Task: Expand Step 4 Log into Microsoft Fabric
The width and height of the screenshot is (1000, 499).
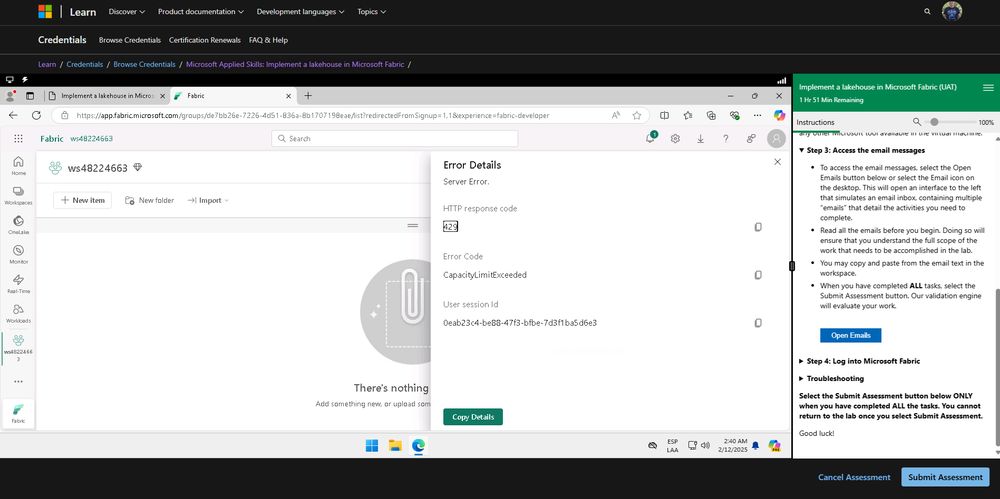Action: point(859,361)
